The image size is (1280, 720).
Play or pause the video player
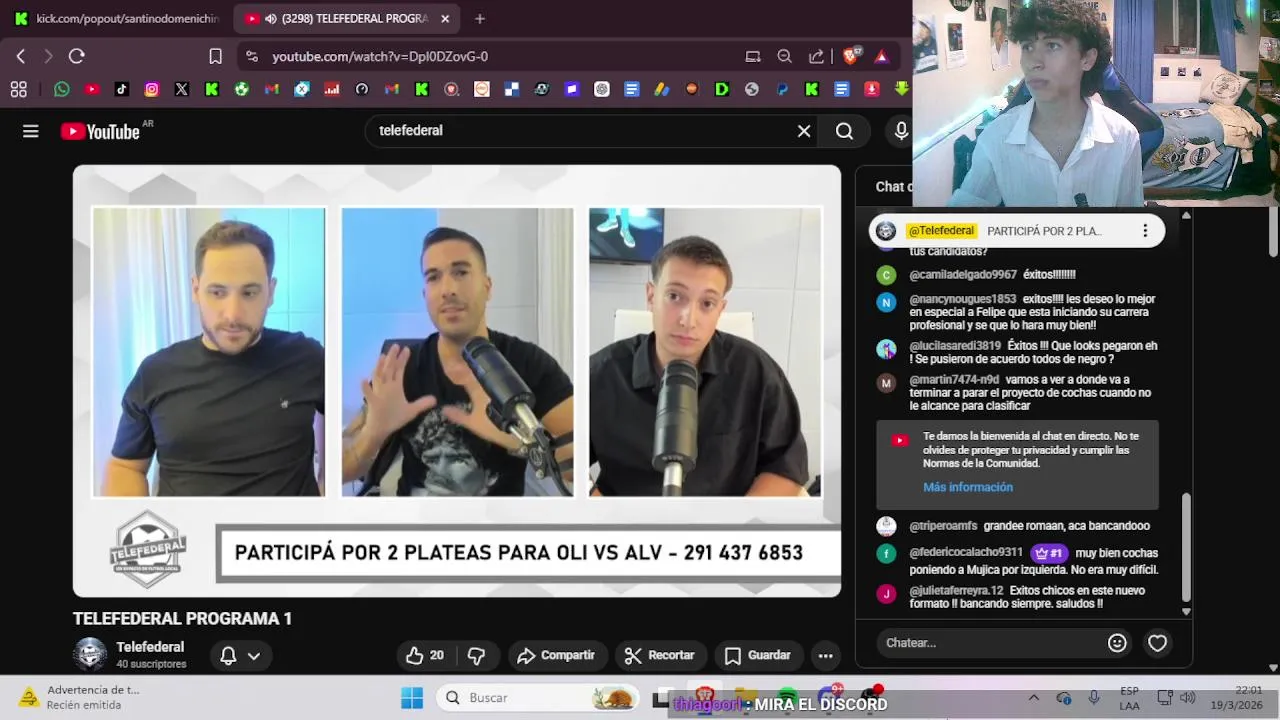point(457,381)
